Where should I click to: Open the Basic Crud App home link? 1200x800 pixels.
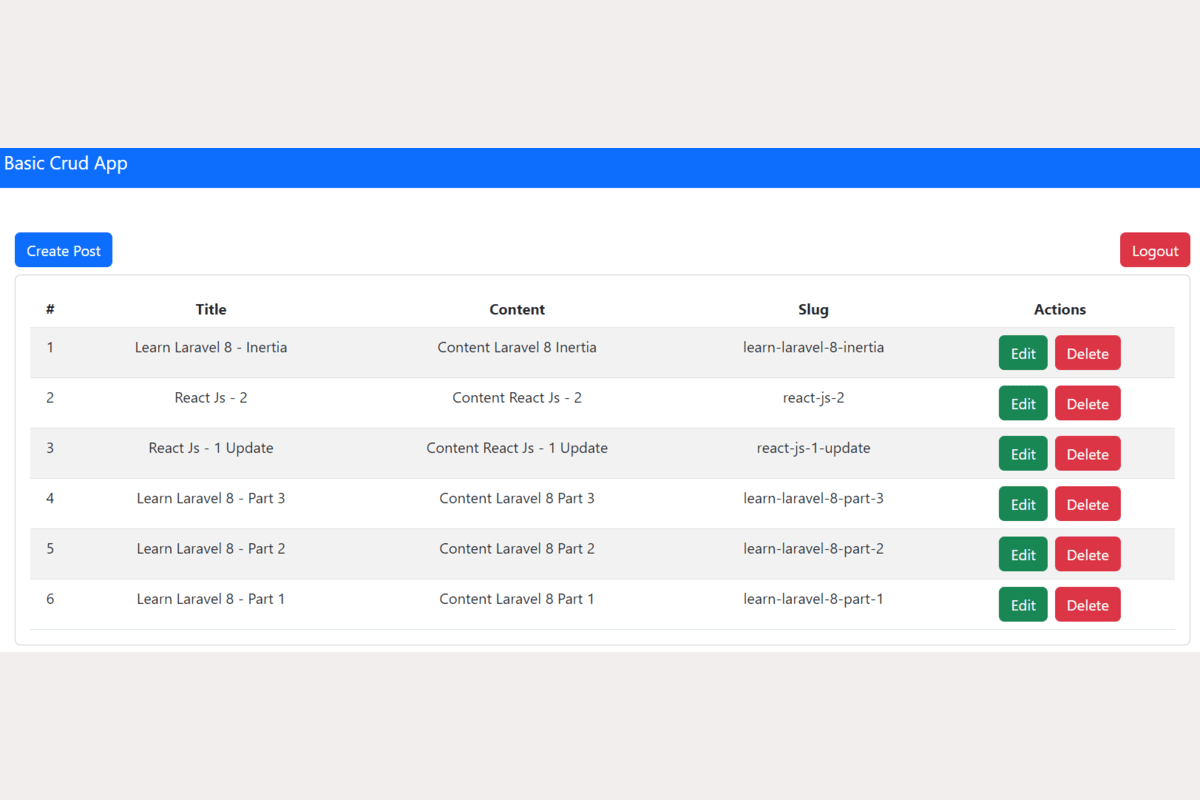(x=66, y=163)
